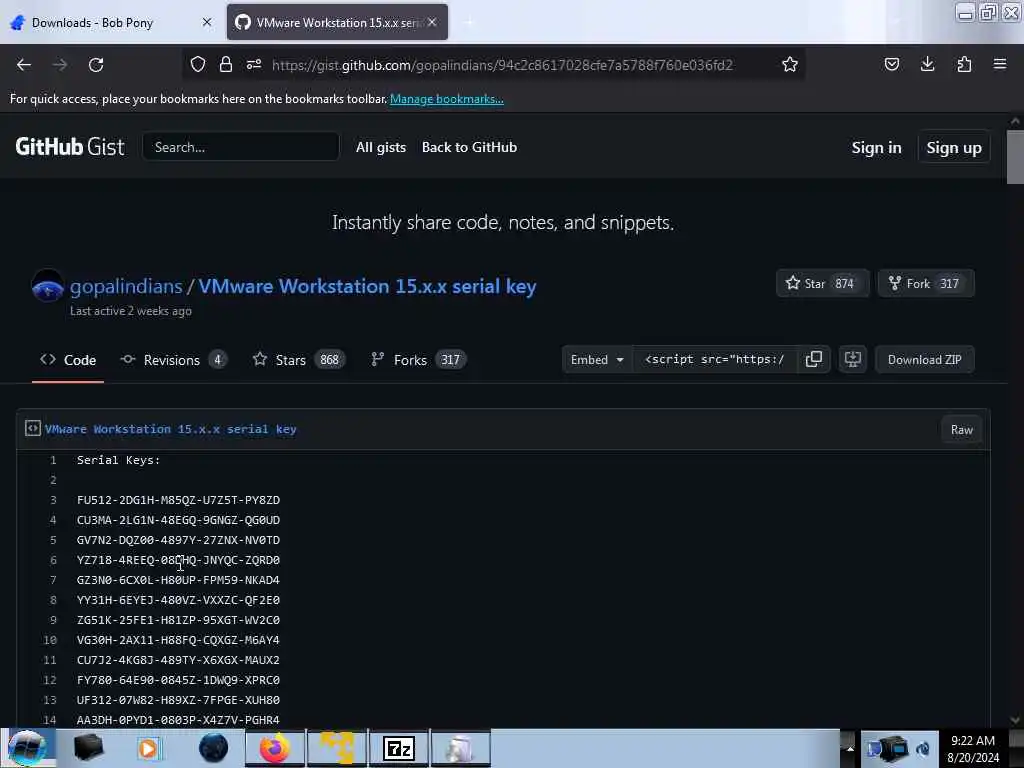
Task: Open the Firefox downloads panel
Action: 927,65
